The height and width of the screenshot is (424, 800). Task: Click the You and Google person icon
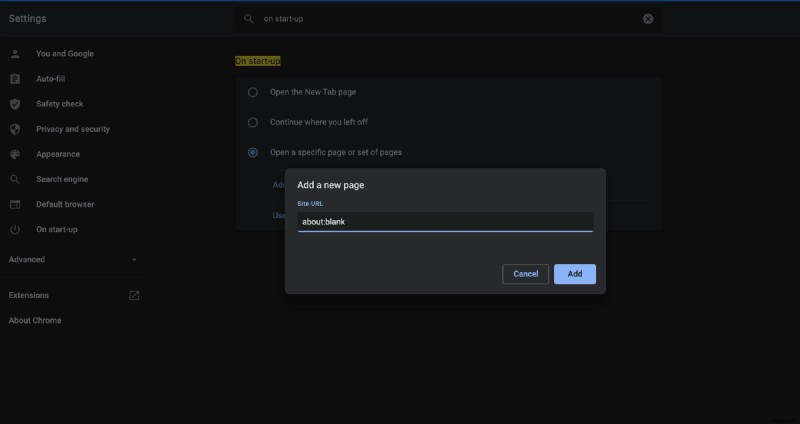(x=15, y=54)
